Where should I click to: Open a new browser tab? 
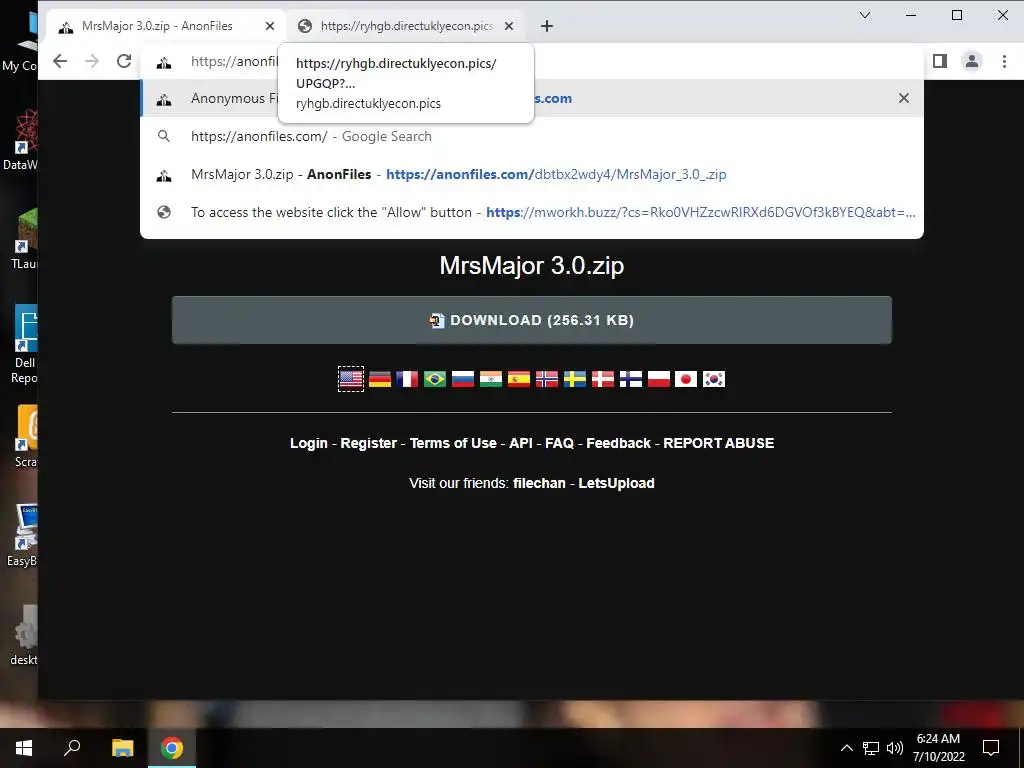point(547,26)
